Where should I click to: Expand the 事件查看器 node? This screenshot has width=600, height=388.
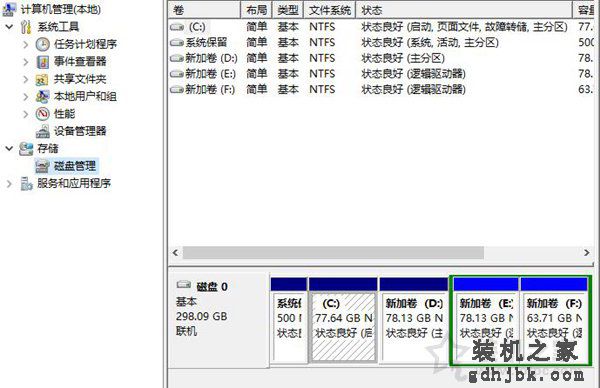(x=26, y=62)
